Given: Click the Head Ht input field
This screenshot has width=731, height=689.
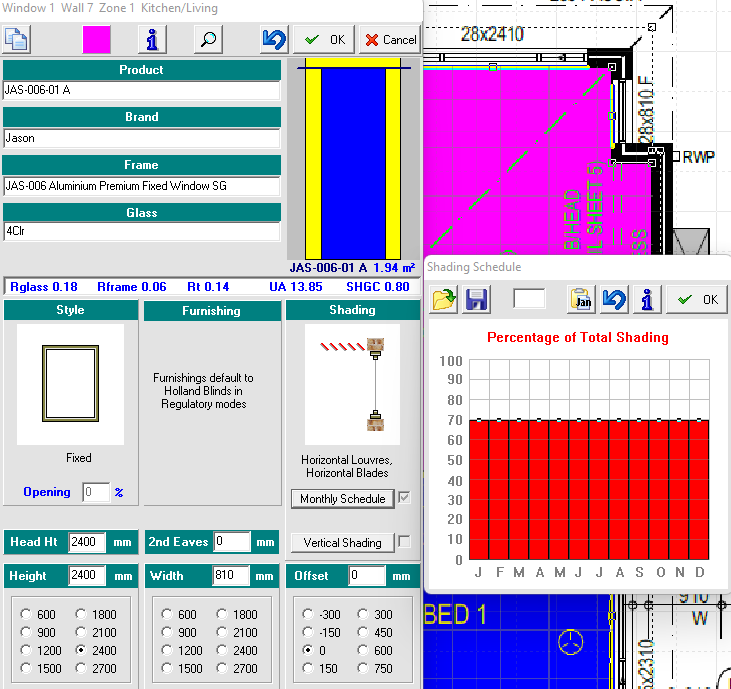Looking at the screenshot, I should pyautogui.click(x=88, y=542).
